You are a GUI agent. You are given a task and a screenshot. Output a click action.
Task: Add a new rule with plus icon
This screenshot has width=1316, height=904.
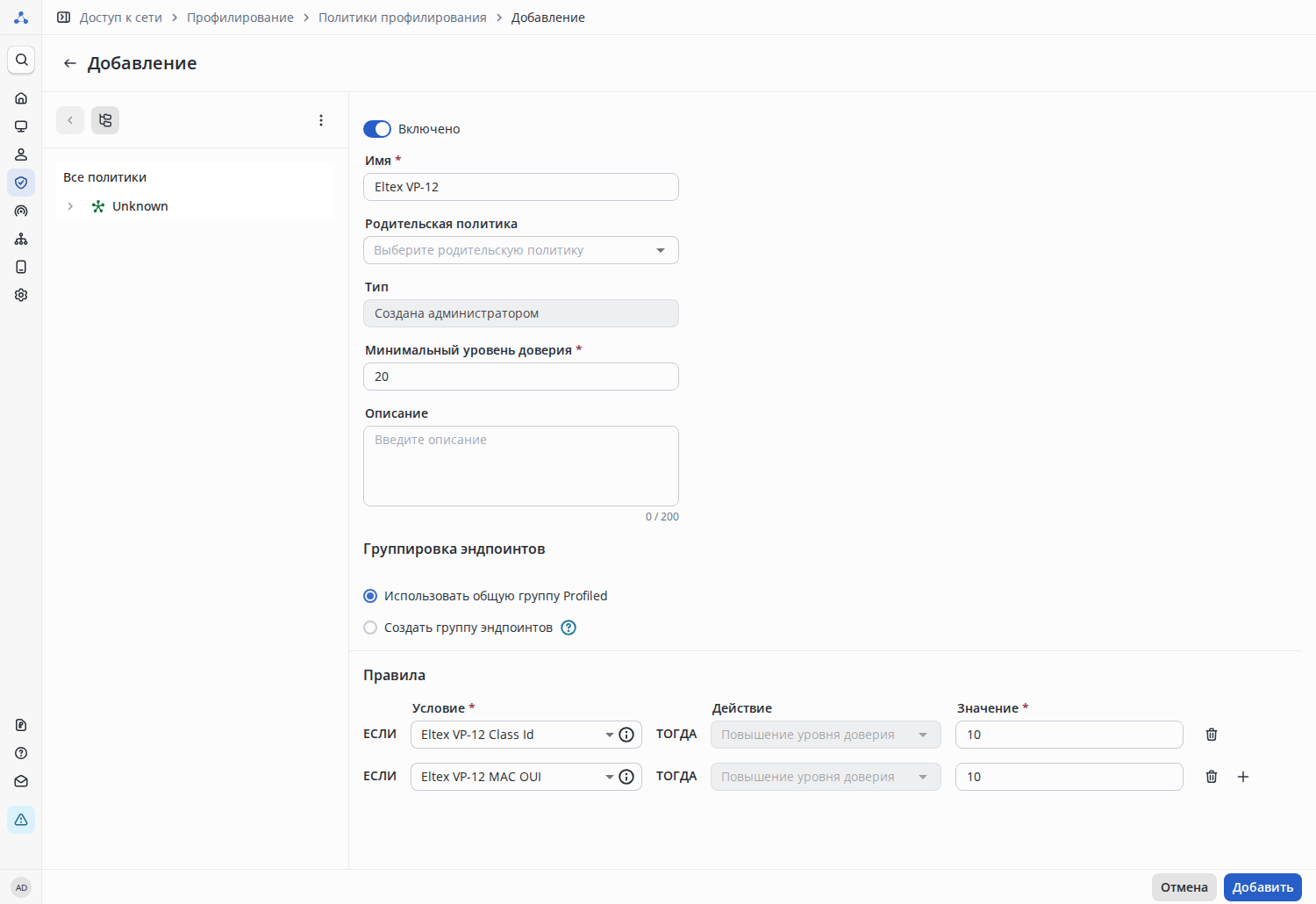point(1243,777)
